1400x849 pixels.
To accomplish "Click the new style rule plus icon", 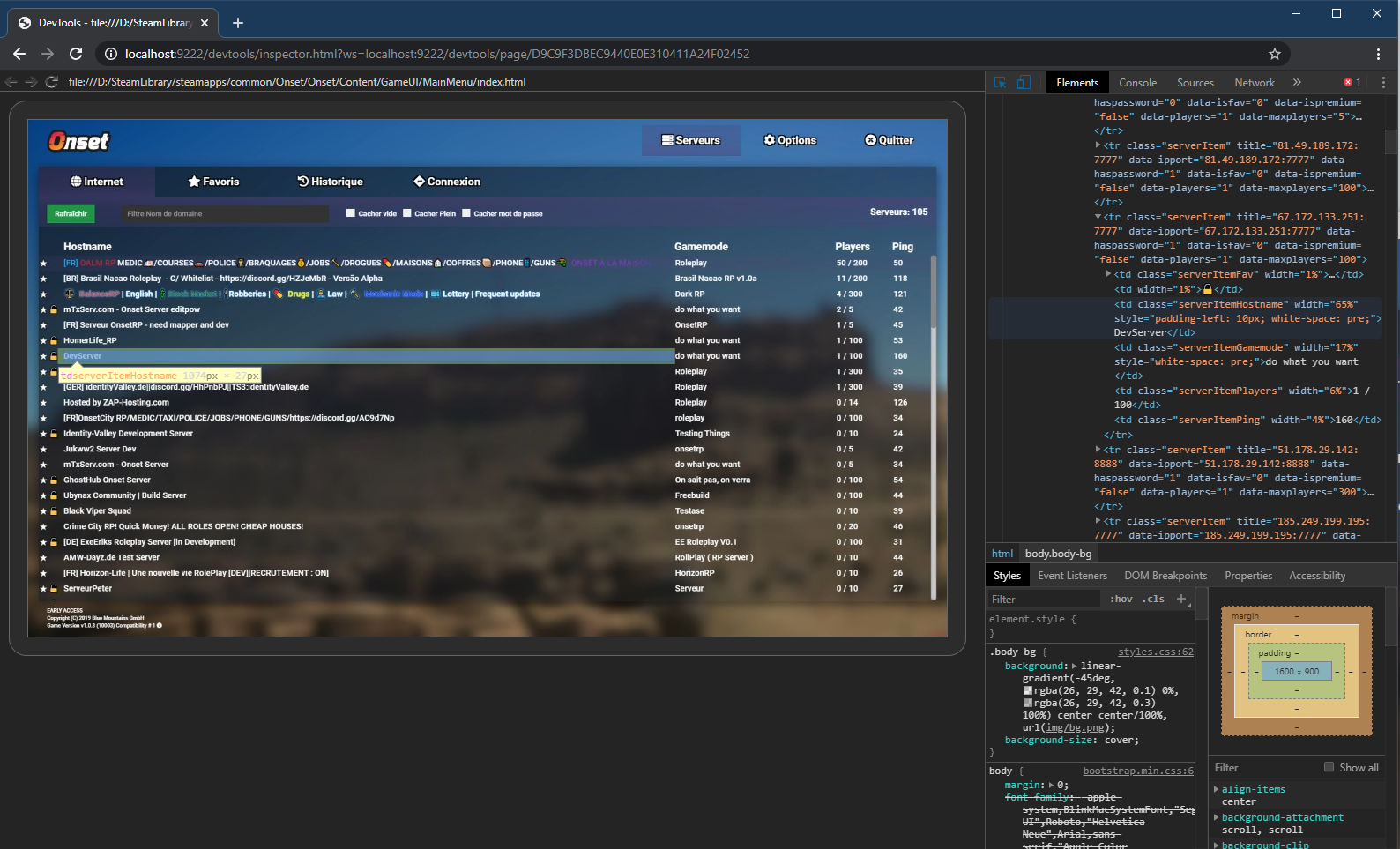I will point(1181,599).
